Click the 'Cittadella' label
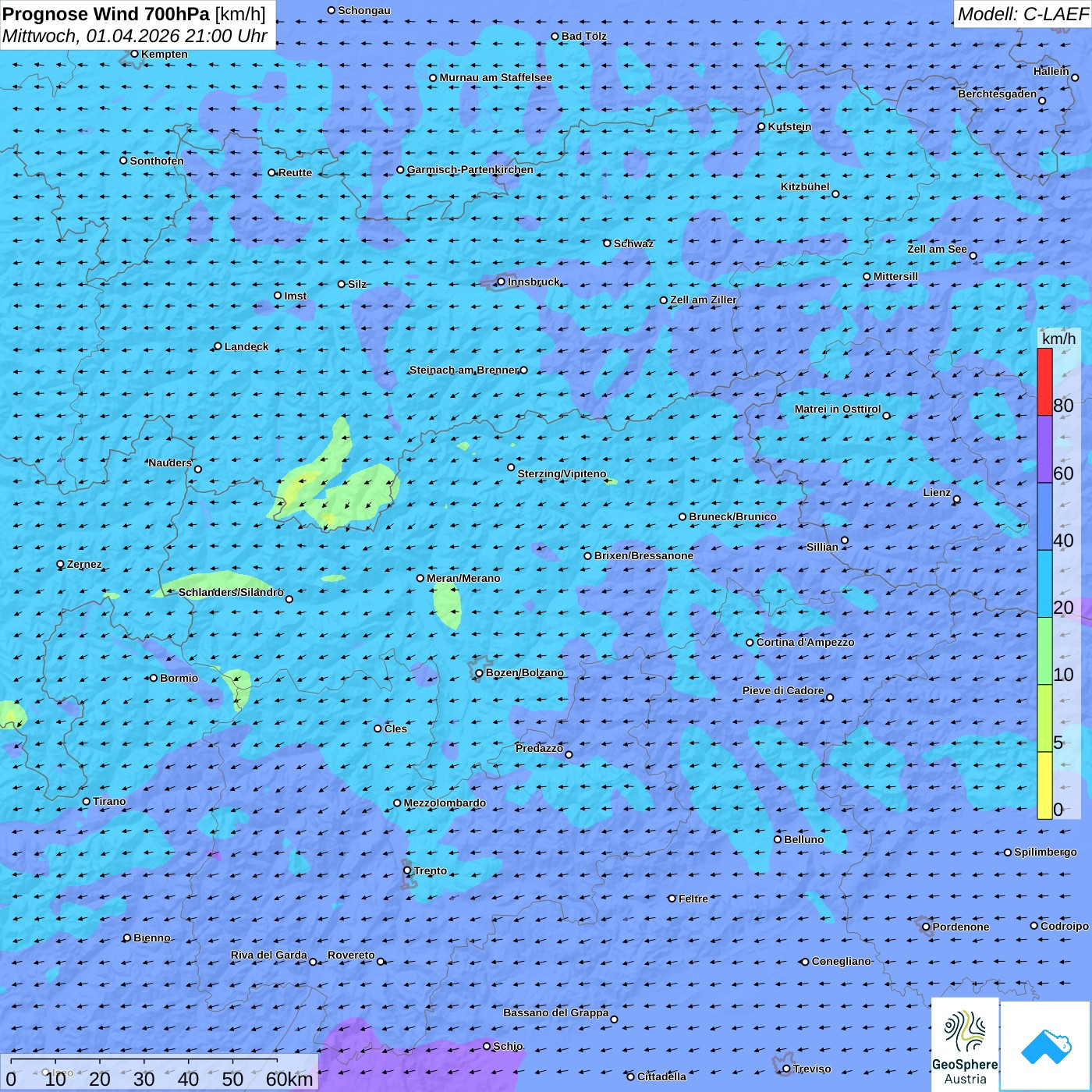This screenshot has width=1092, height=1092. click(661, 1076)
